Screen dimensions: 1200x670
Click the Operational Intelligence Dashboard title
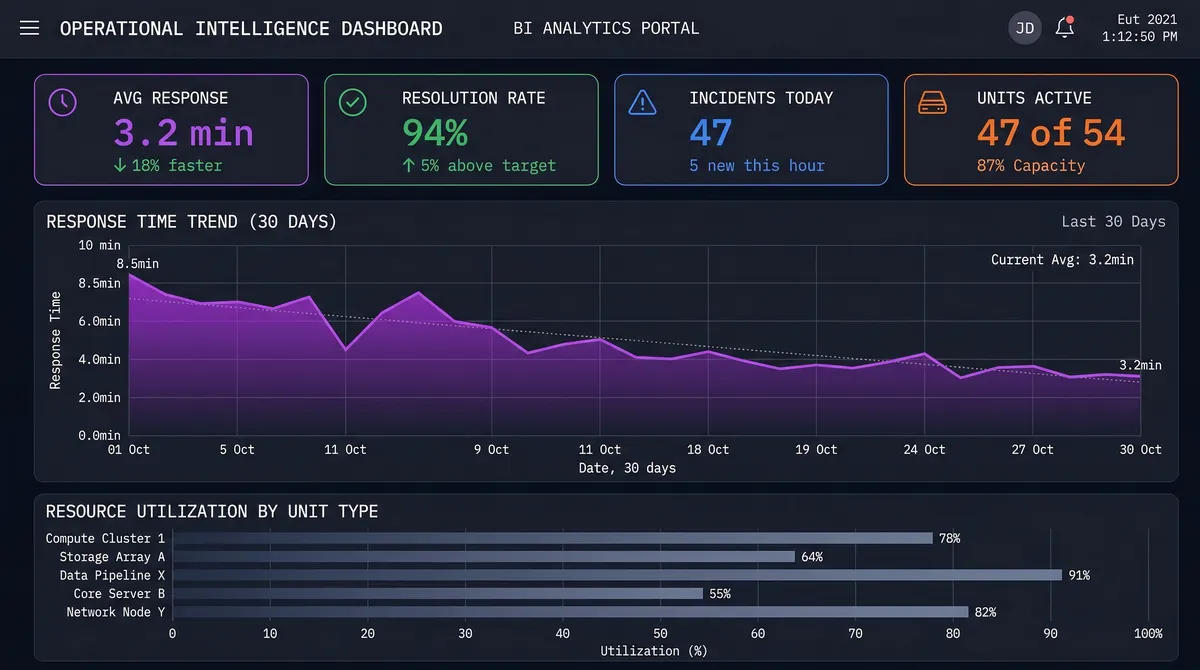[252, 28]
